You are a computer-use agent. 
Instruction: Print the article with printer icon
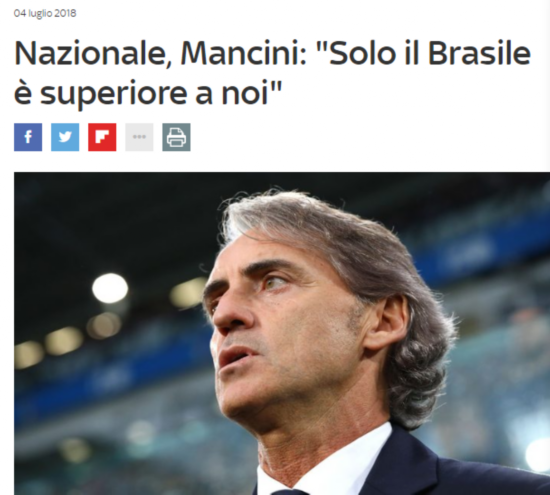(176, 137)
